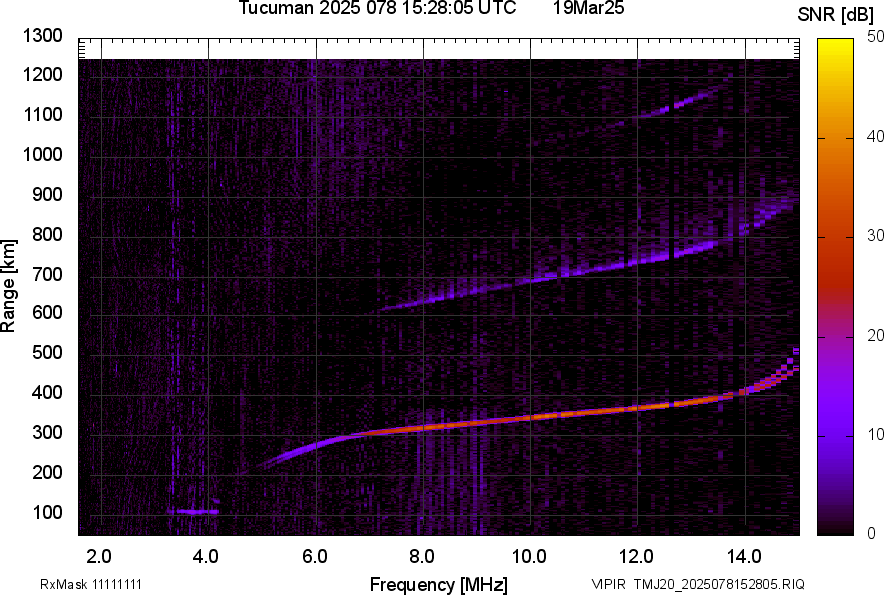Click the colorbar tick label '40'
This screenshot has width=884, height=595.
click(x=876, y=136)
